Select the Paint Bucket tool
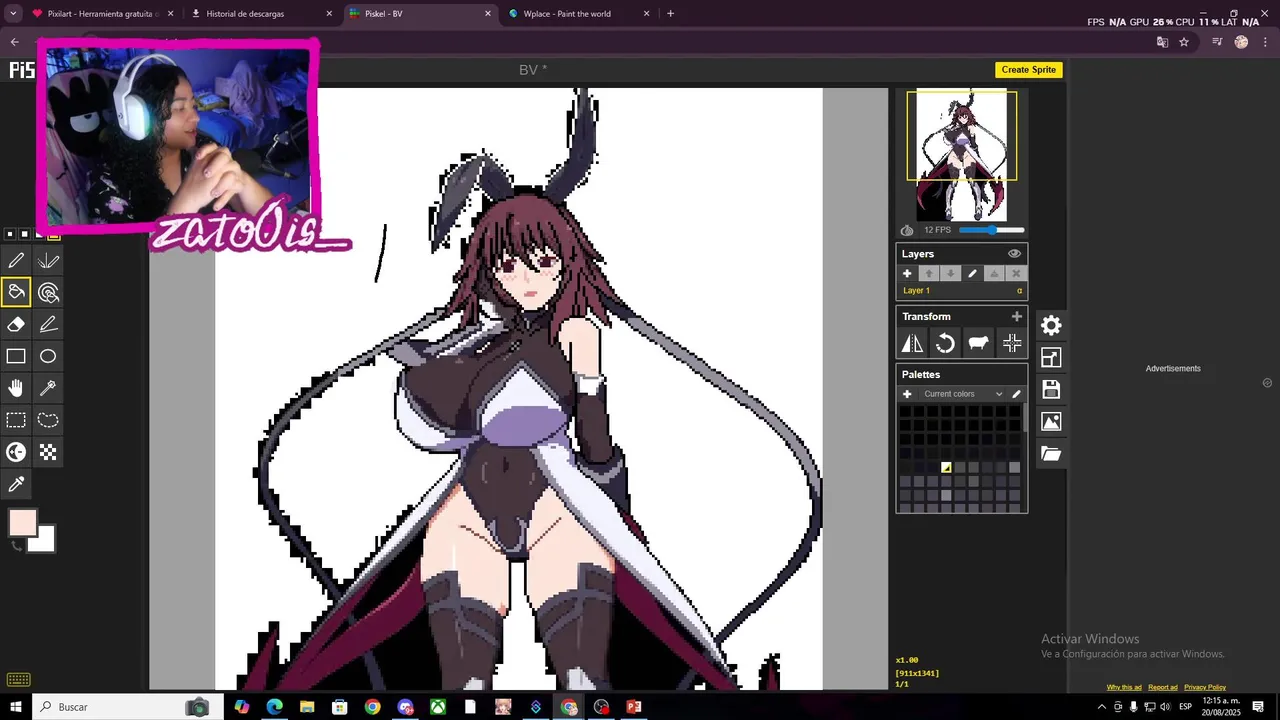 (16, 293)
